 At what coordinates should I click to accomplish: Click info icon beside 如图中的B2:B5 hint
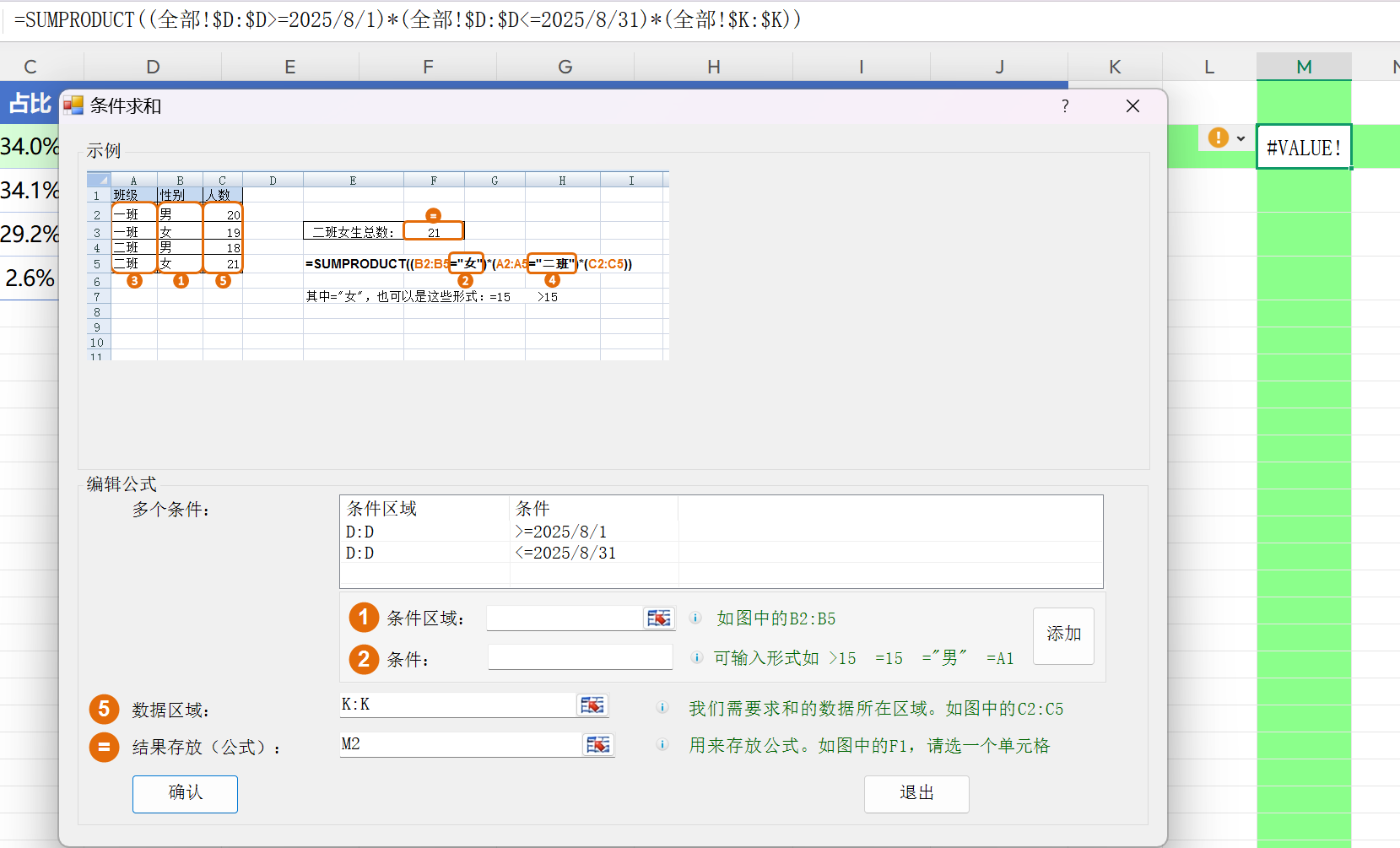click(x=696, y=618)
